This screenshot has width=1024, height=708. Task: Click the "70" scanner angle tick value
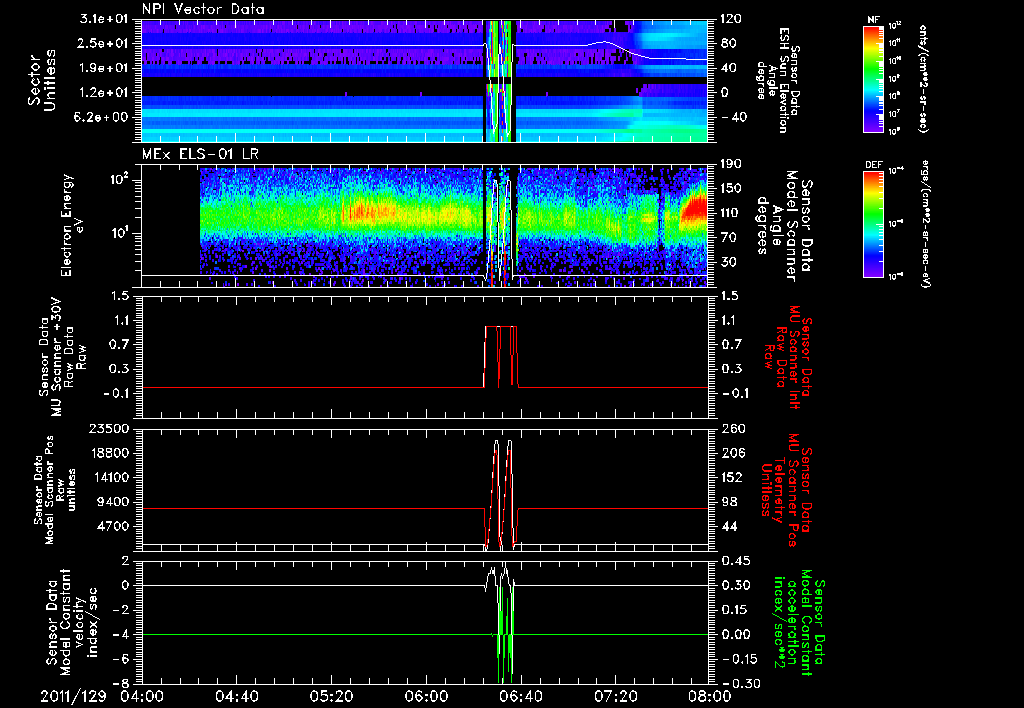tap(729, 238)
